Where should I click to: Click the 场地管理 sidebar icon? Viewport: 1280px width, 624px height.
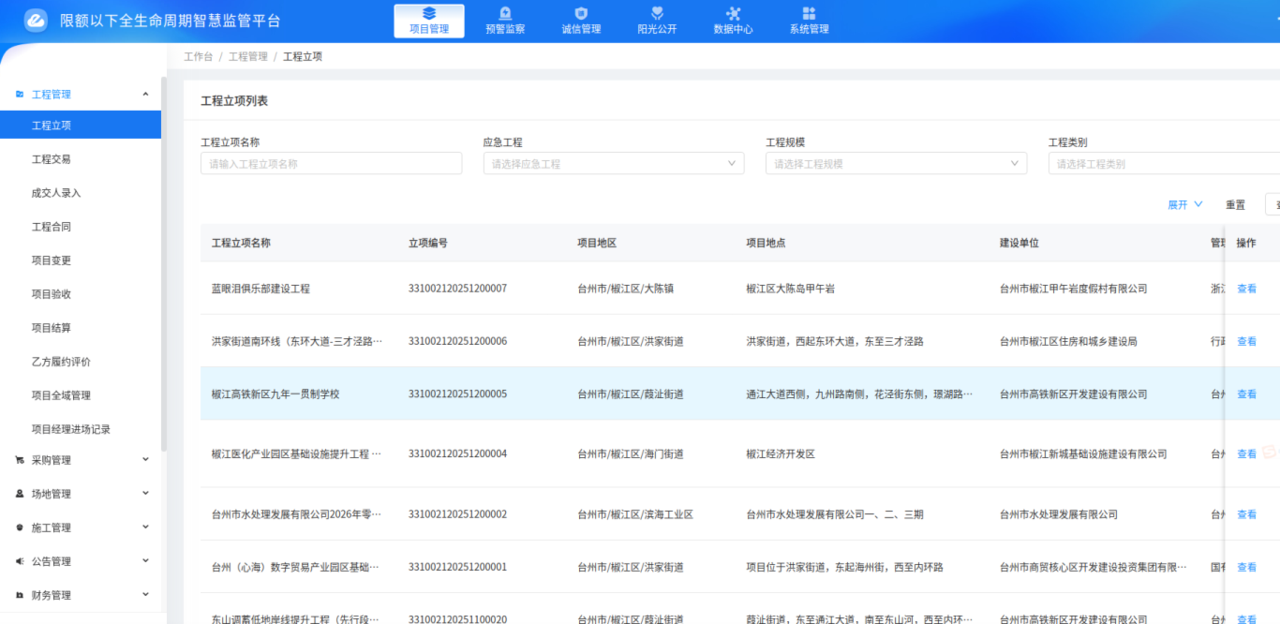pos(17,493)
